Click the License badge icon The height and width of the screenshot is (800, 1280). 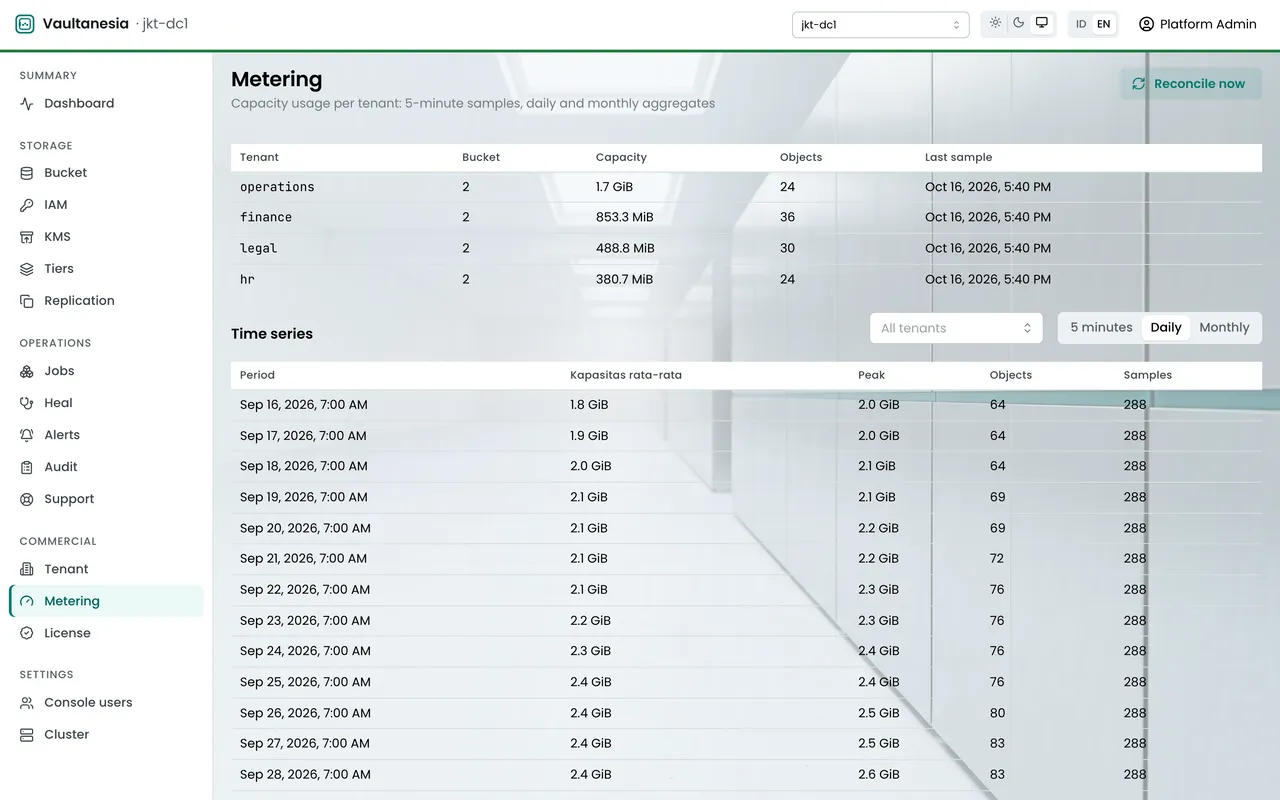coord(27,633)
